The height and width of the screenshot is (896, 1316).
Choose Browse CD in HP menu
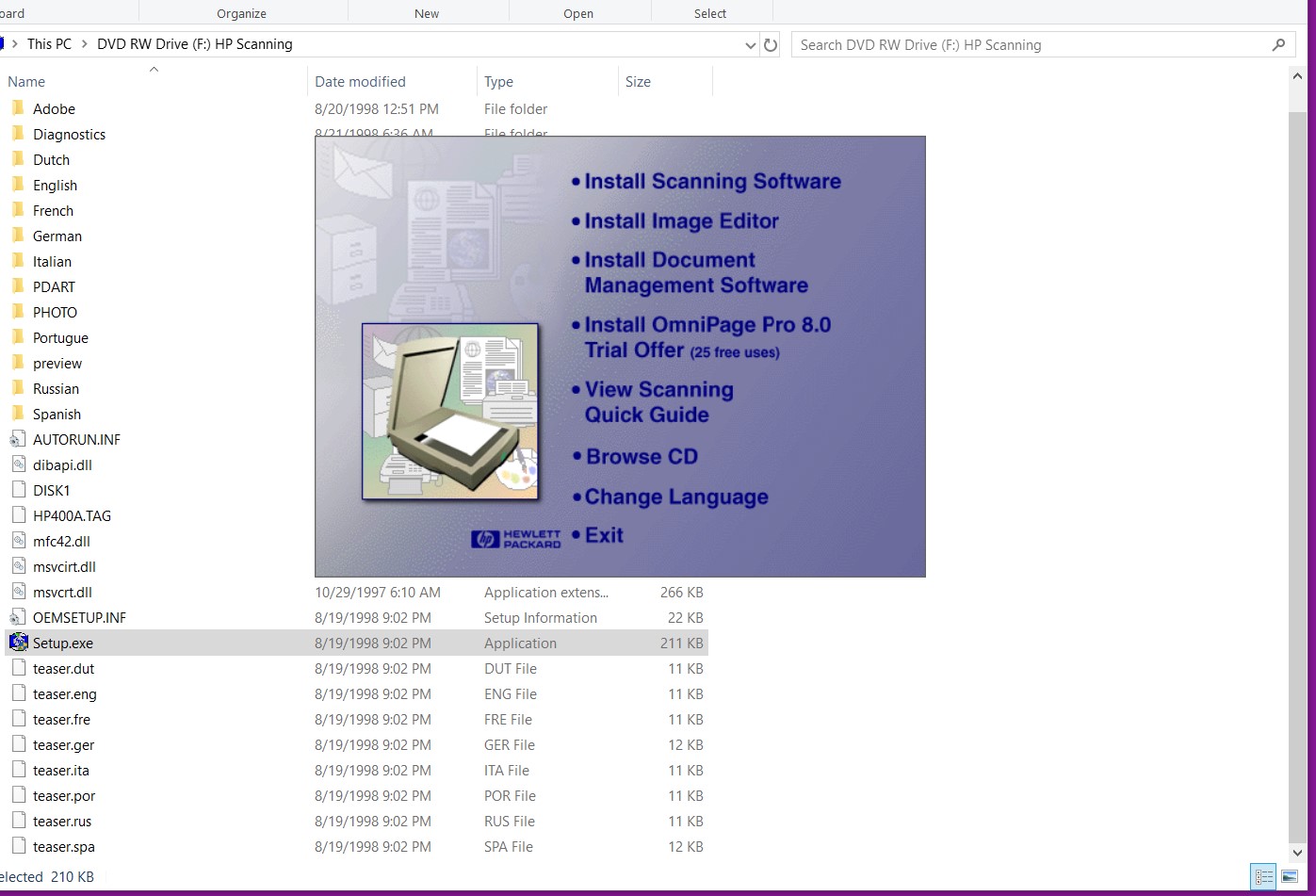point(642,457)
